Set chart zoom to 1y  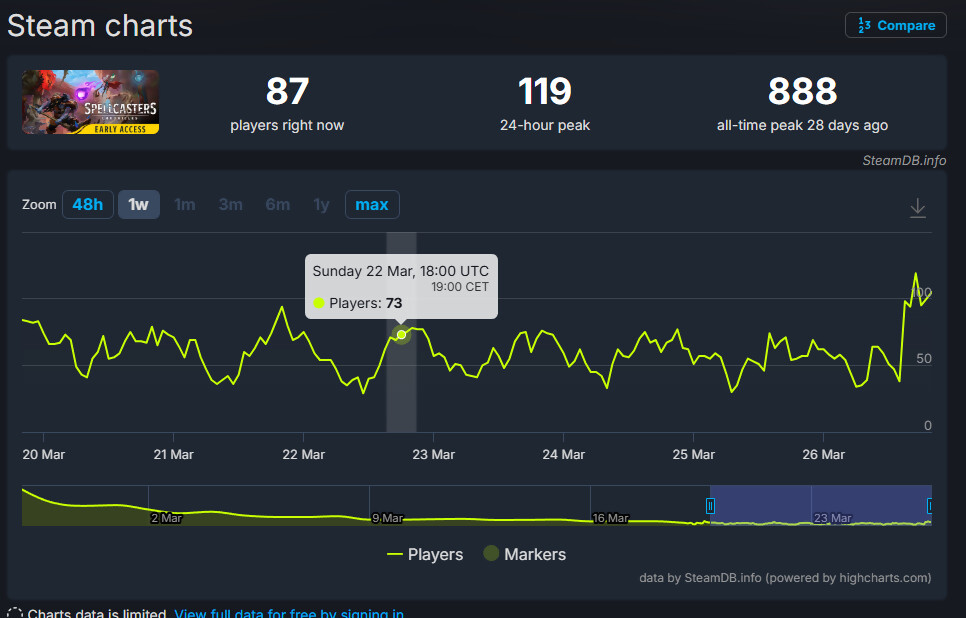tap(321, 205)
